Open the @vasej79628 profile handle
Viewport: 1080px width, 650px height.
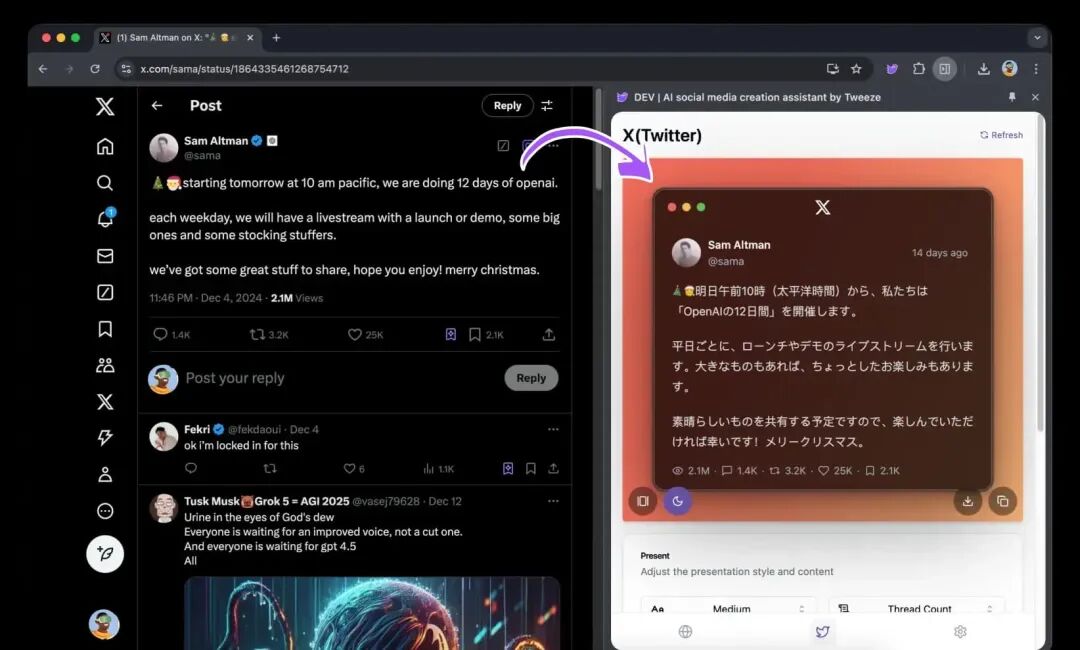point(386,501)
